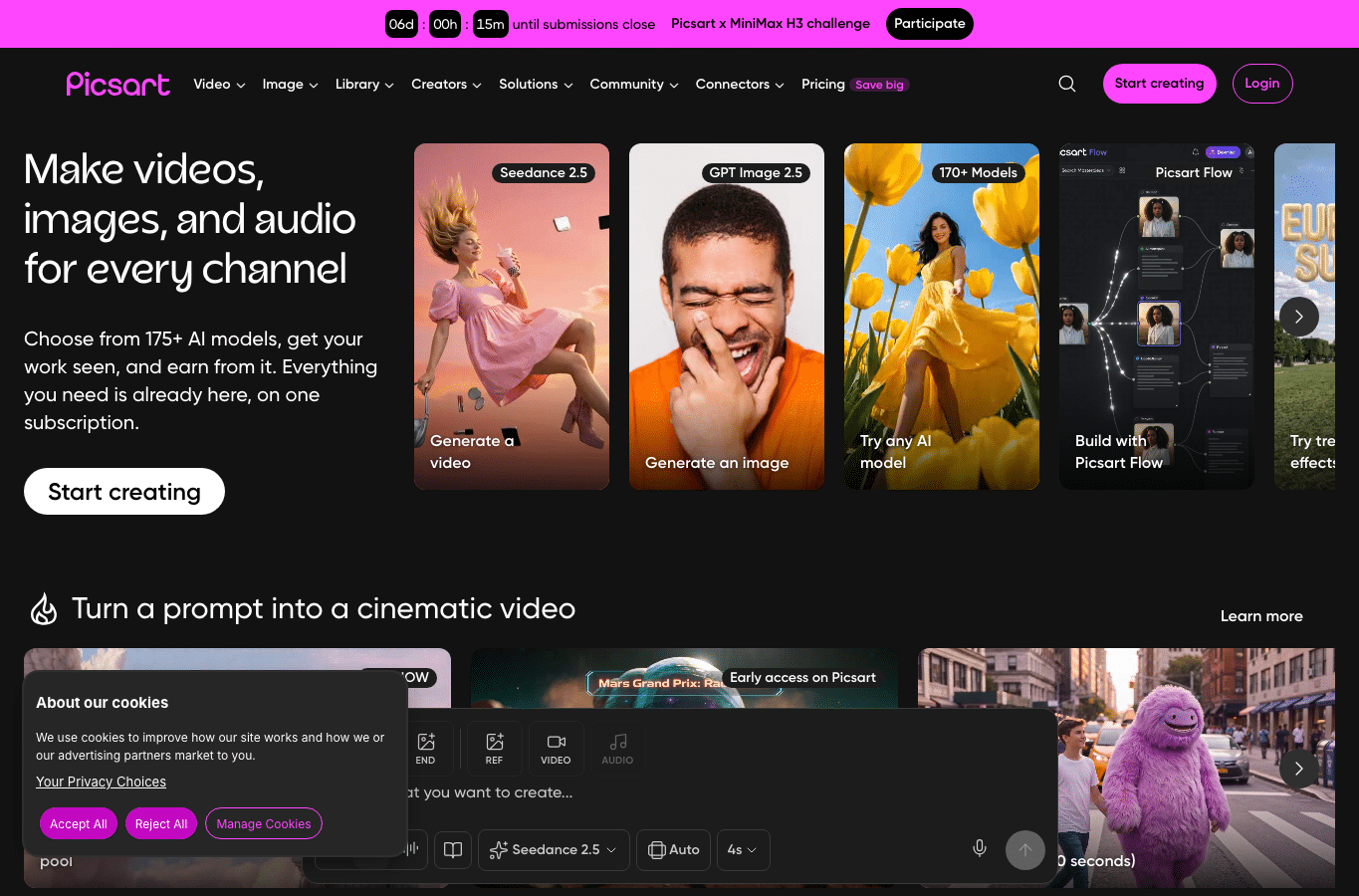
Task: Click Participate in the top banner
Action: 930,24
